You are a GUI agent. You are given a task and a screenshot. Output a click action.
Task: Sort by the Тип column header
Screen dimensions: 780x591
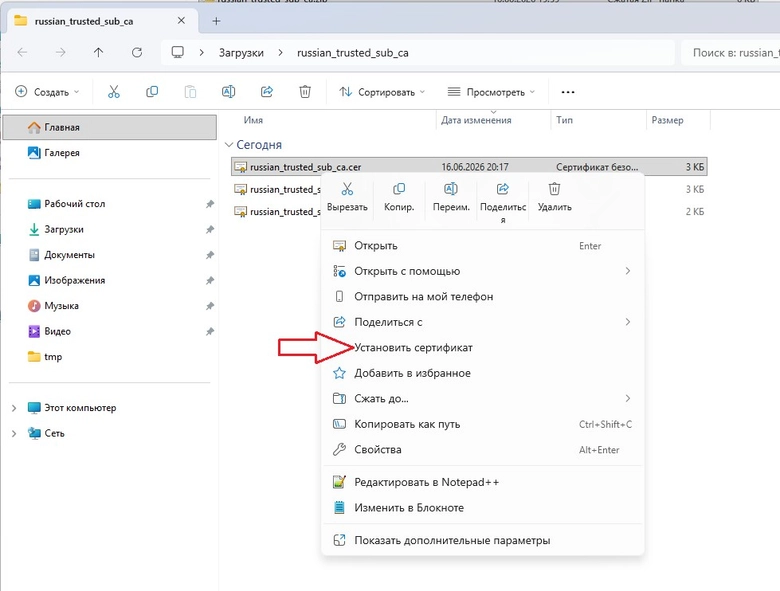(x=599, y=120)
